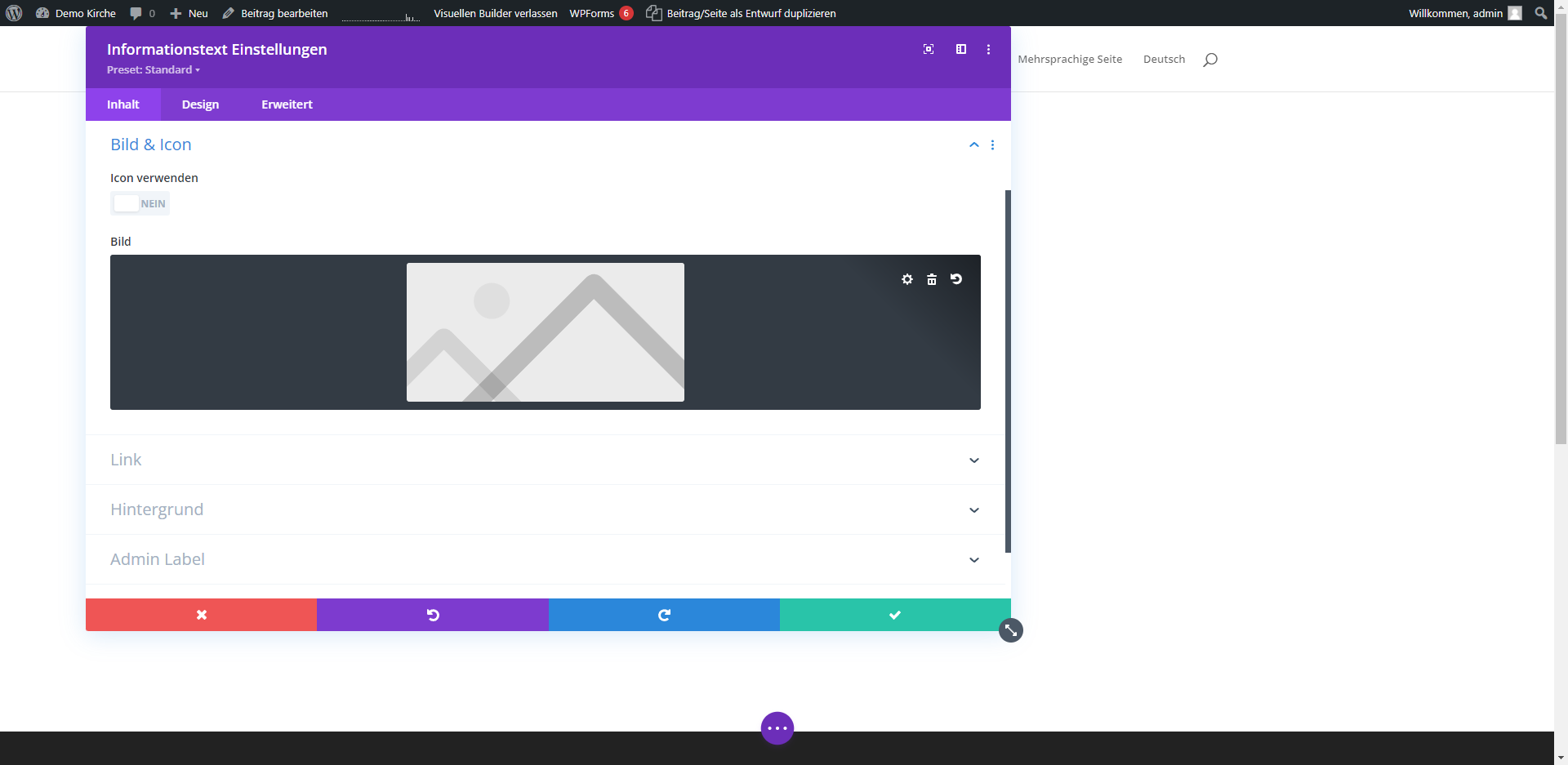Viewport: 1568px width, 765px height.
Task: Expand the Hintergrund section
Action: [973, 510]
